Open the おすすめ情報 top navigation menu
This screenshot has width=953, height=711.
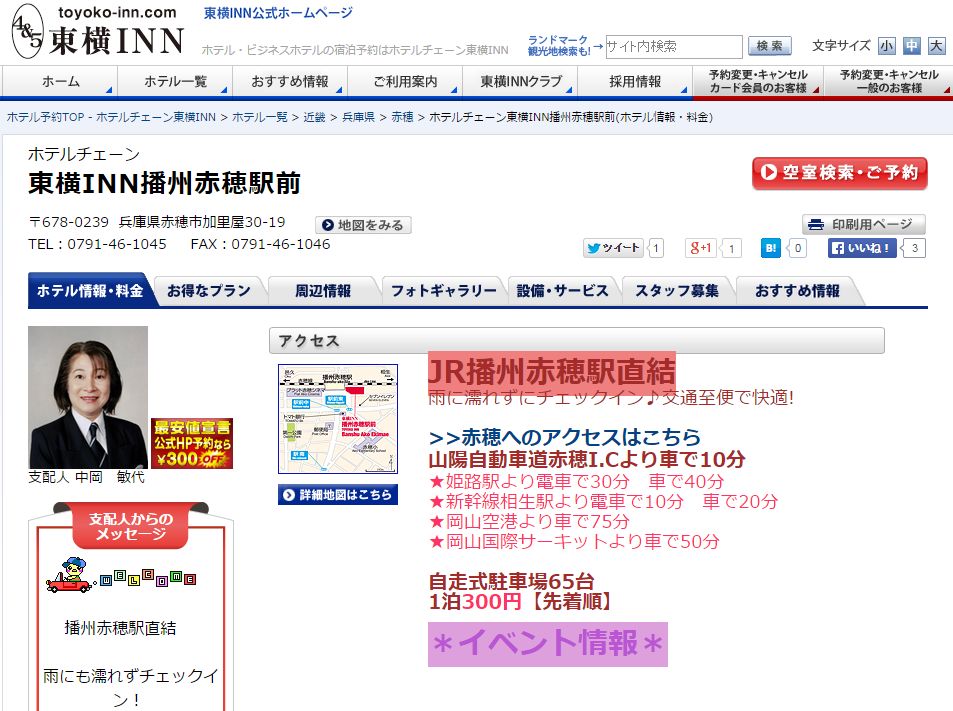(290, 81)
